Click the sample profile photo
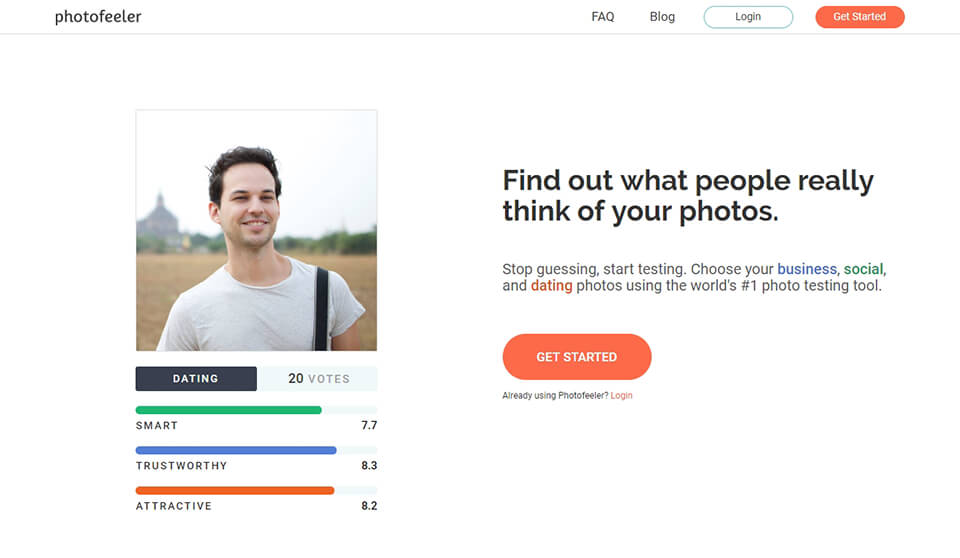 point(256,230)
